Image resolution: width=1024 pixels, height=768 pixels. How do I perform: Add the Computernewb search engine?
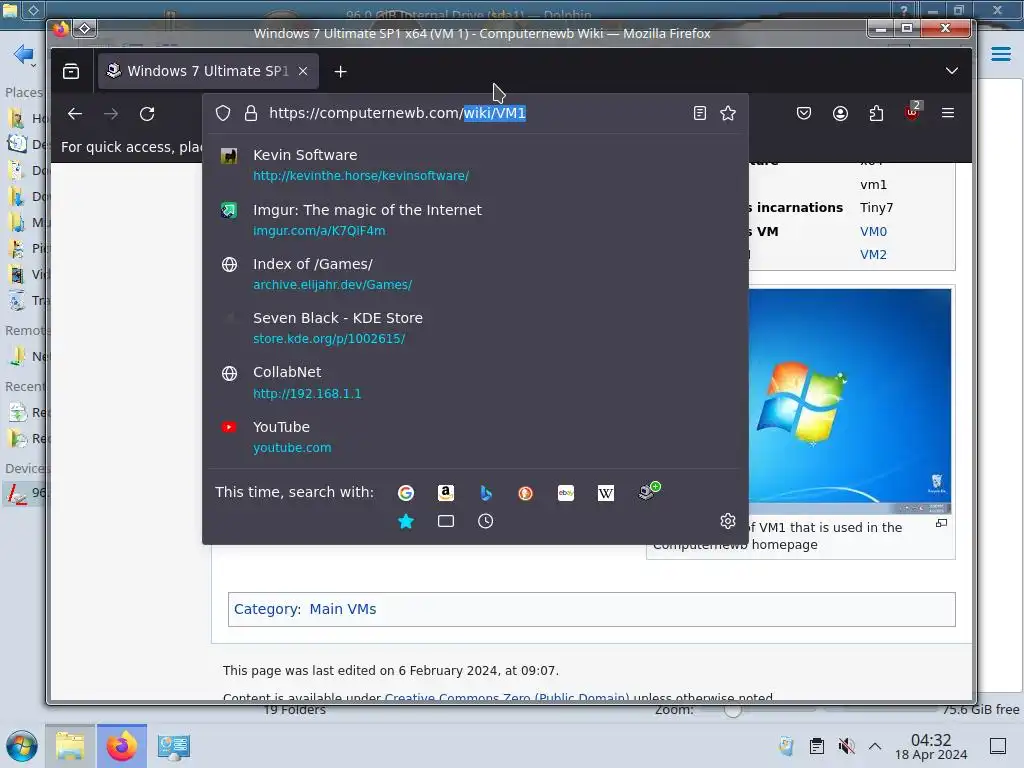point(649,491)
